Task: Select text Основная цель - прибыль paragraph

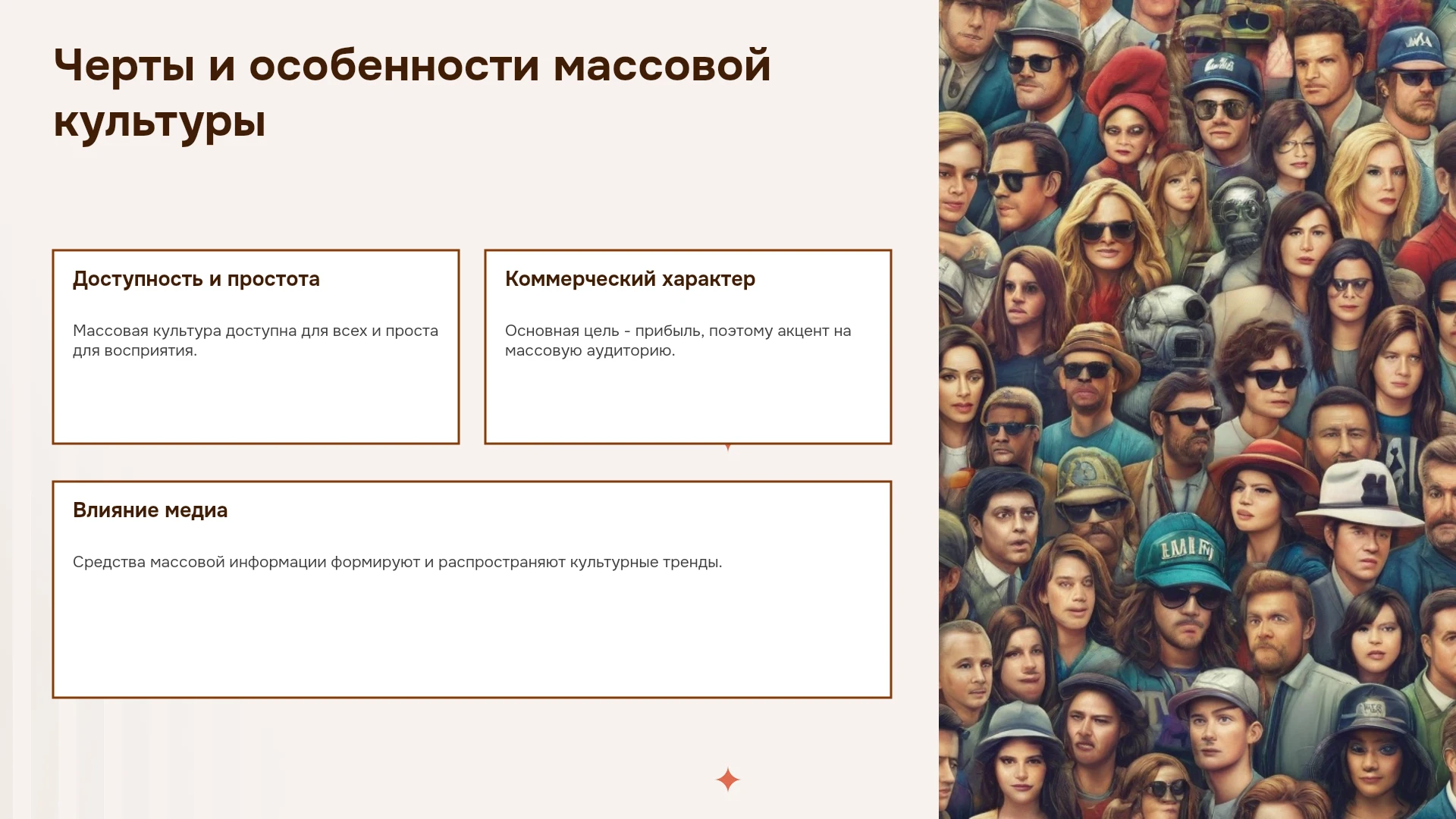Action: pyautogui.click(x=678, y=340)
